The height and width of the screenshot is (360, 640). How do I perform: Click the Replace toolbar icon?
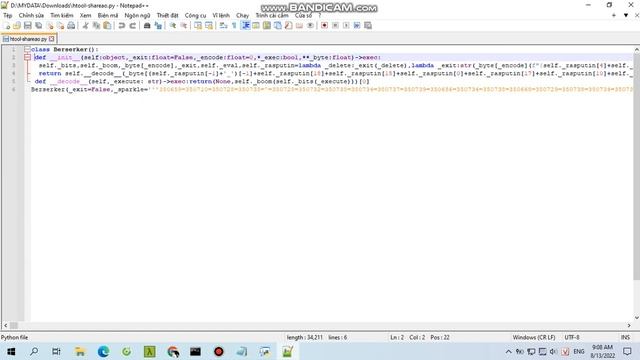158,25
